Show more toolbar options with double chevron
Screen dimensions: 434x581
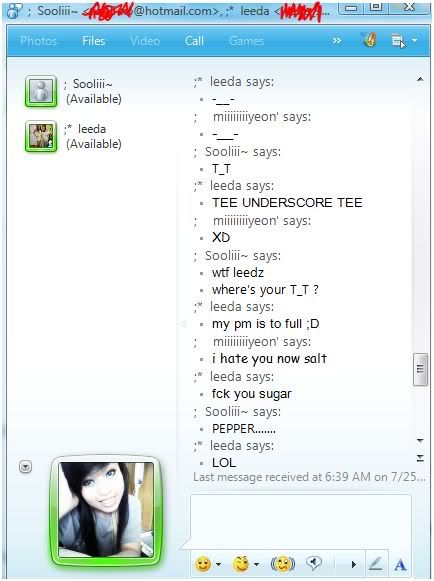(337, 40)
